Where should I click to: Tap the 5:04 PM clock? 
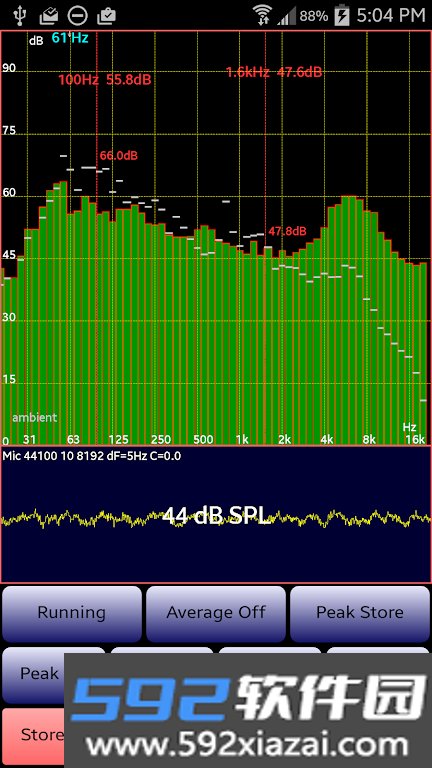point(391,16)
